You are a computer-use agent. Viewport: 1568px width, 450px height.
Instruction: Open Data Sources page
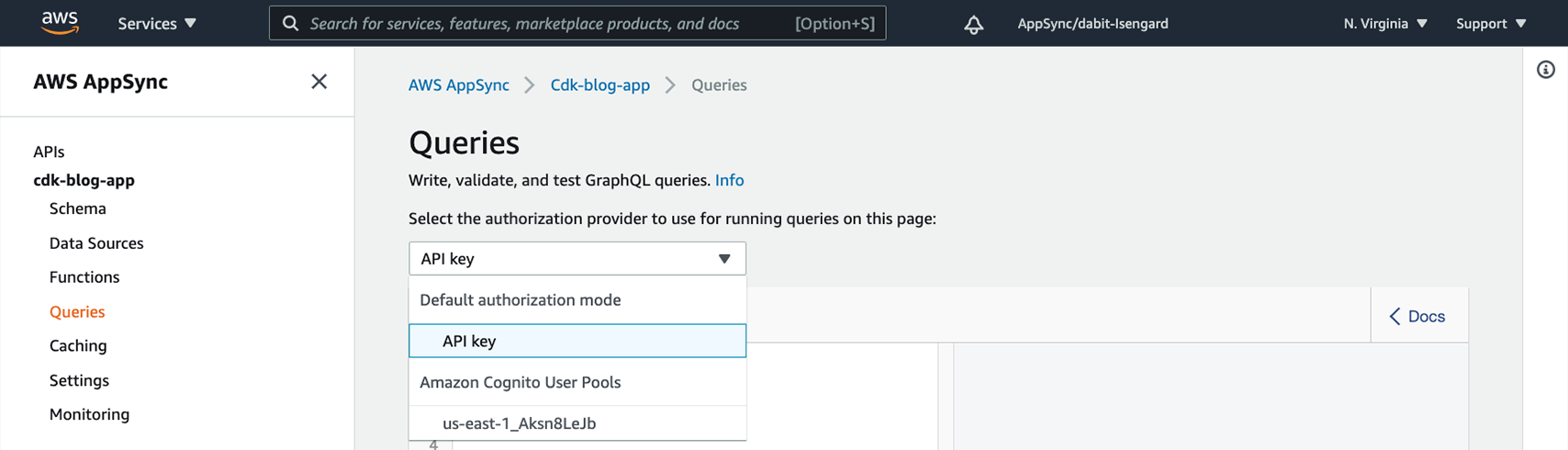coord(96,243)
